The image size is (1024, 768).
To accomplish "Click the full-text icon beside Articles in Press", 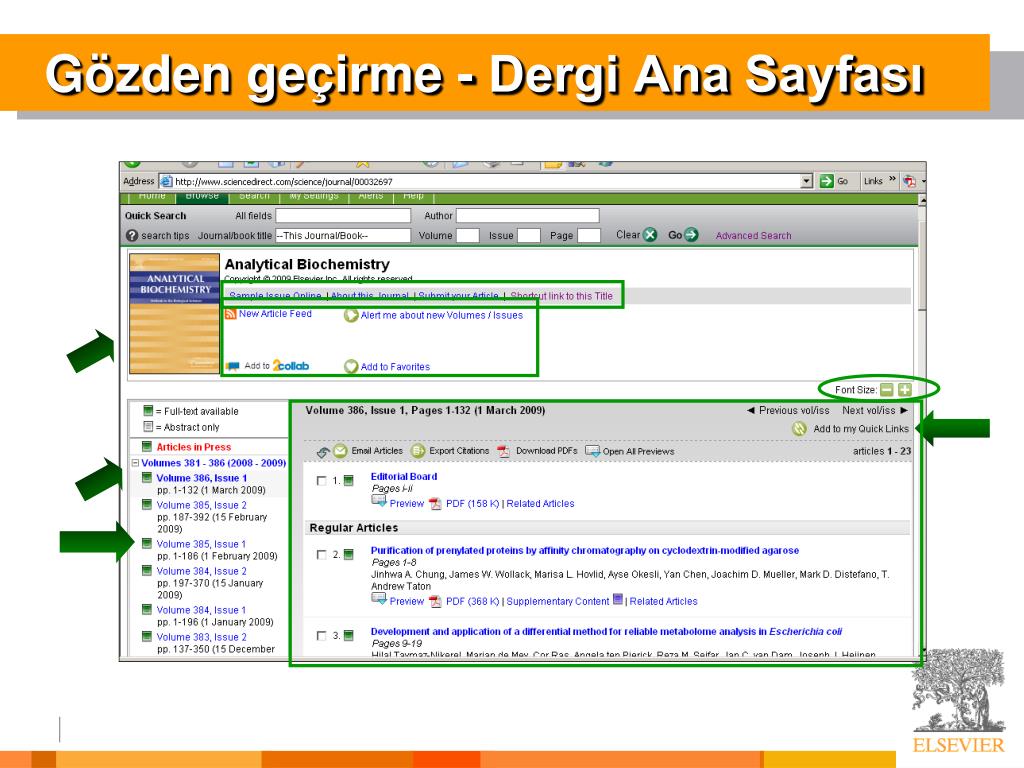I will coord(147,447).
